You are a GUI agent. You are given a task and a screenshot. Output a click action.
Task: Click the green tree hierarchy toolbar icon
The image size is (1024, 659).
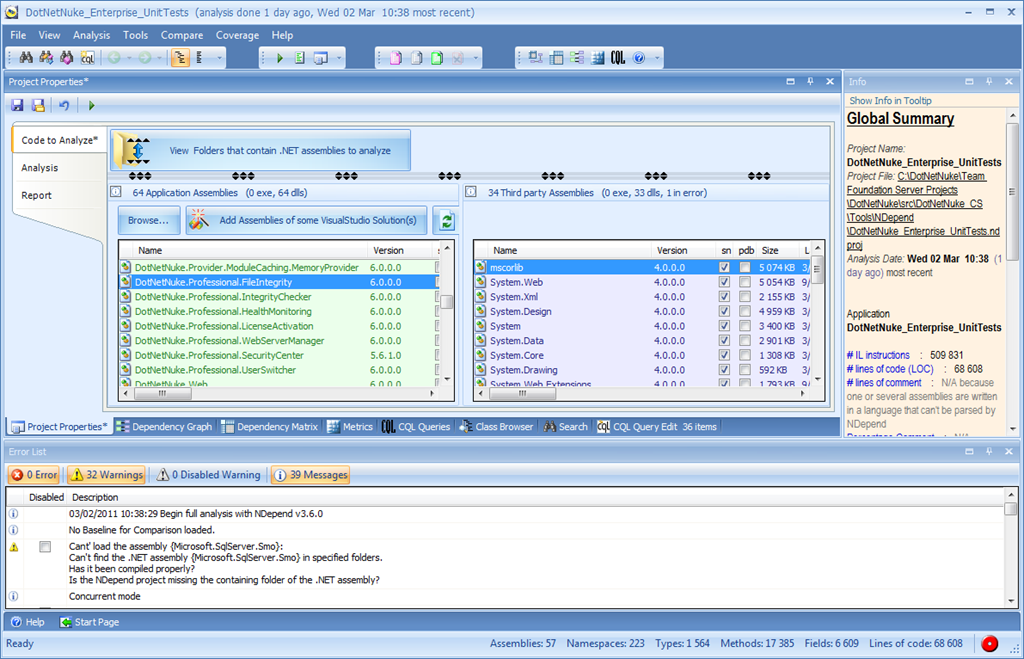[x=577, y=58]
